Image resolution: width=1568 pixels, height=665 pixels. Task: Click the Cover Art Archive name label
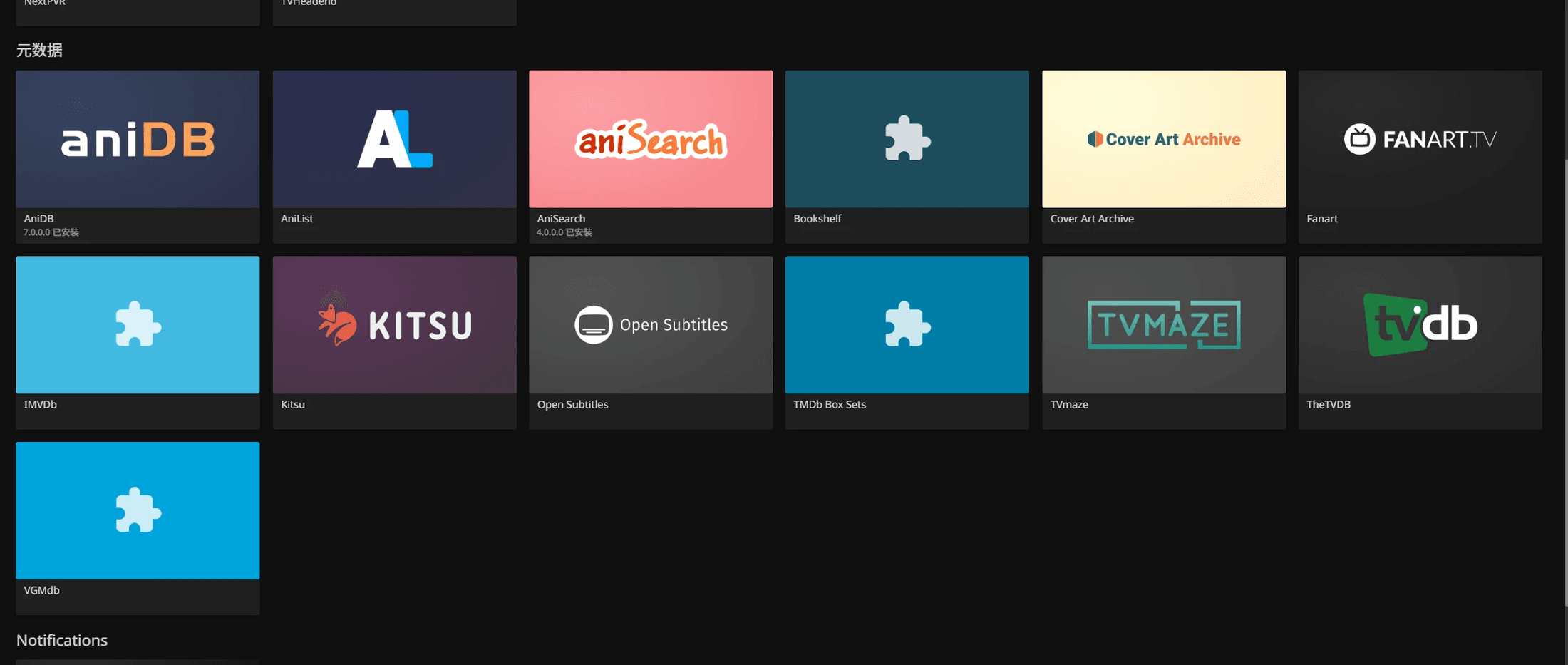point(1092,219)
